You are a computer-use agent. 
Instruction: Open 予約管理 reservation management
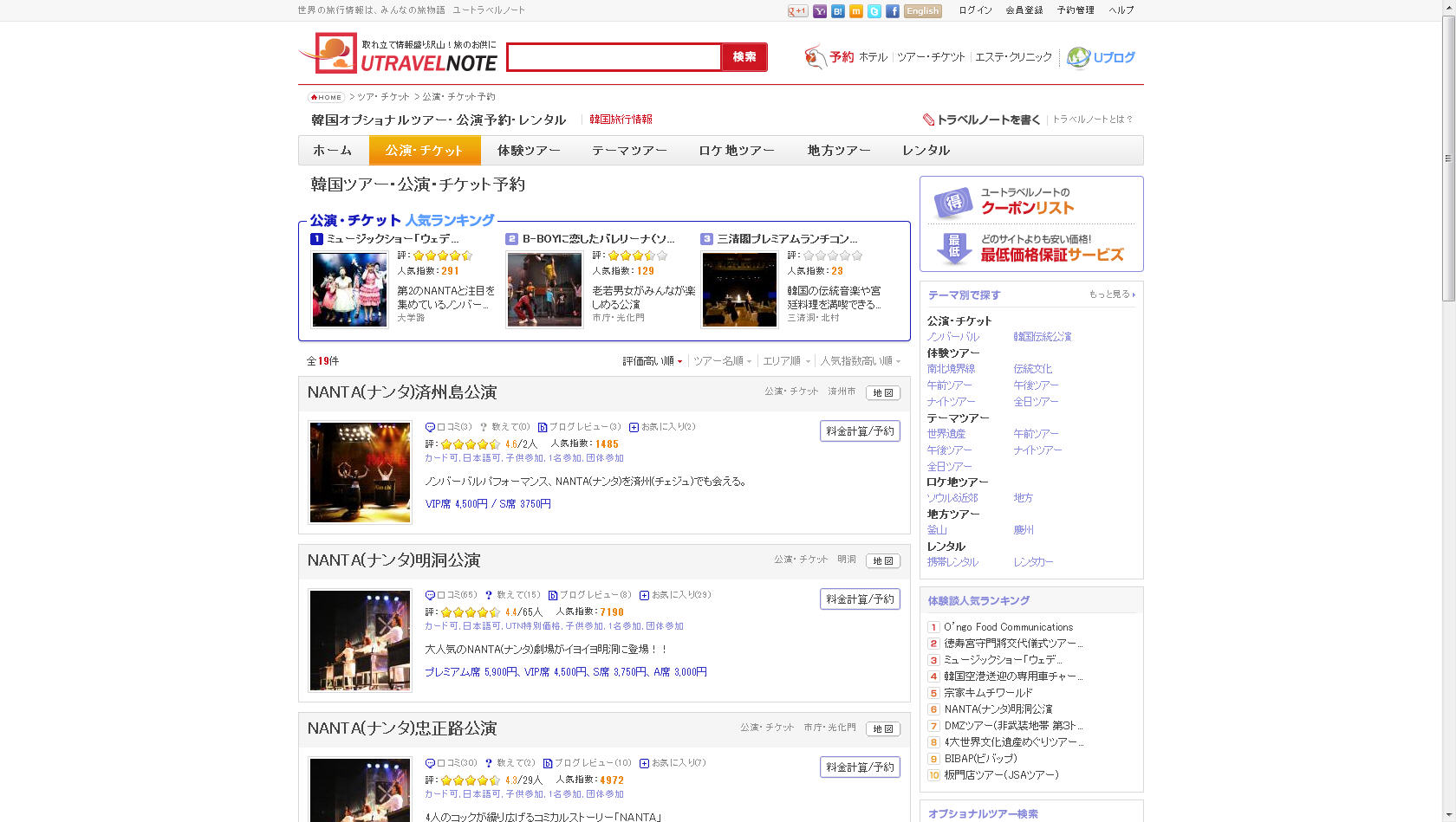pos(1076,10)
